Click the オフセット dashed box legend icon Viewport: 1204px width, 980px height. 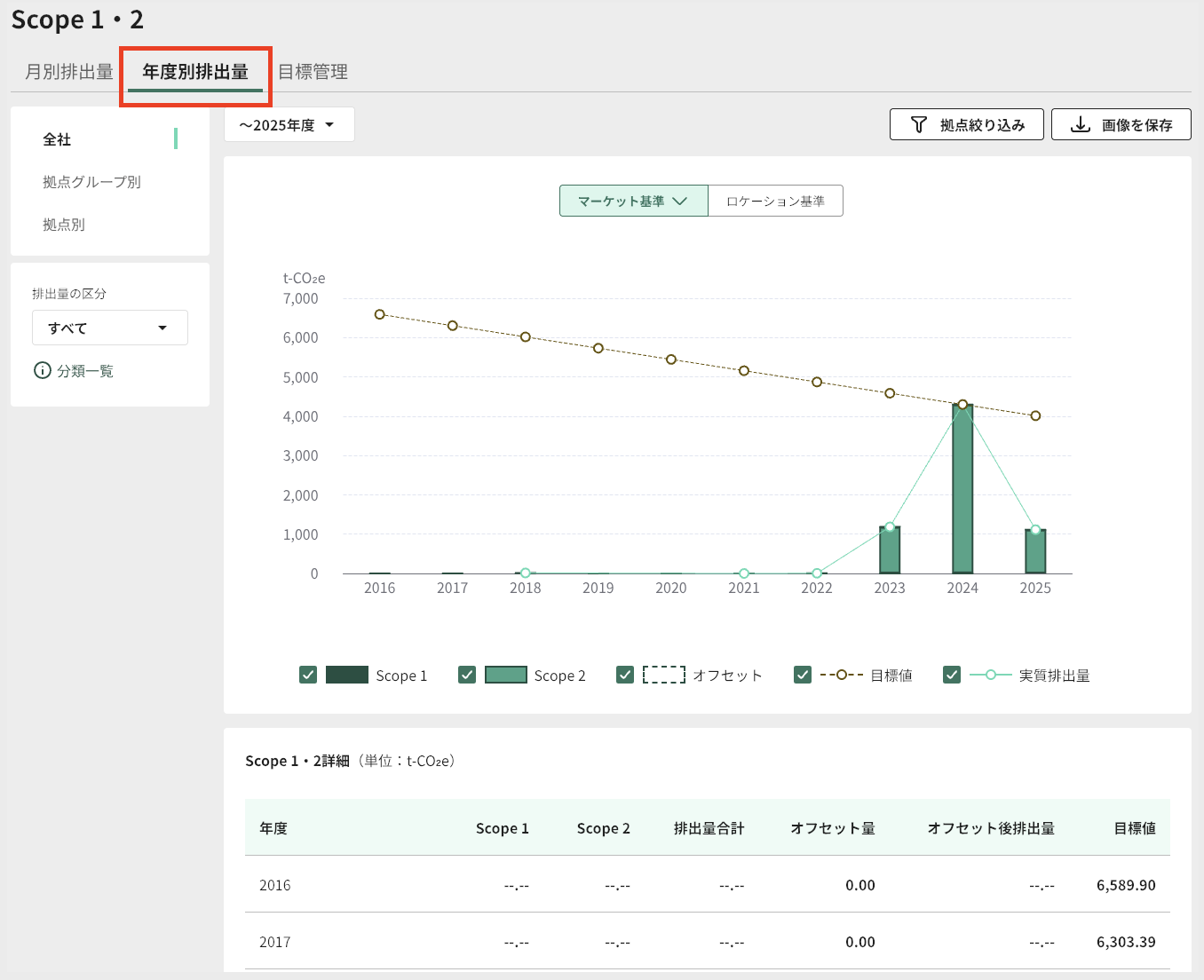click(x=663, y=676)
